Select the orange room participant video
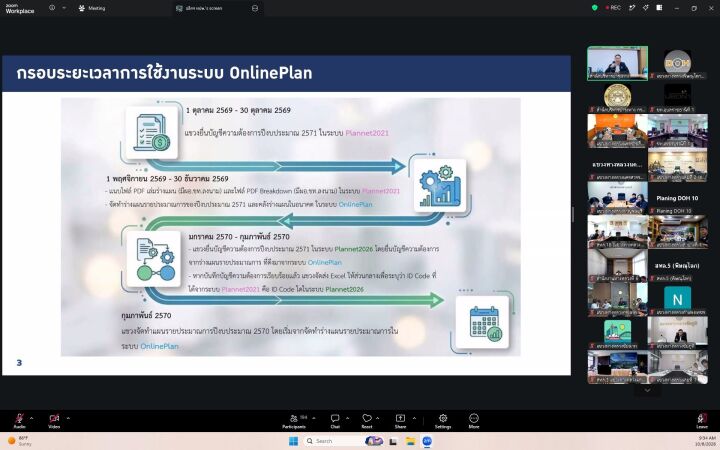This screenshot has height=450, width=720. [618, 131]
